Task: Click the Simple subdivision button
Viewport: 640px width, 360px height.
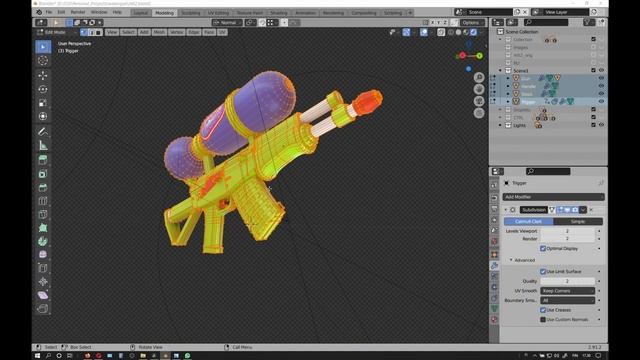Action: pyautogui.click(x=578, y=221)
